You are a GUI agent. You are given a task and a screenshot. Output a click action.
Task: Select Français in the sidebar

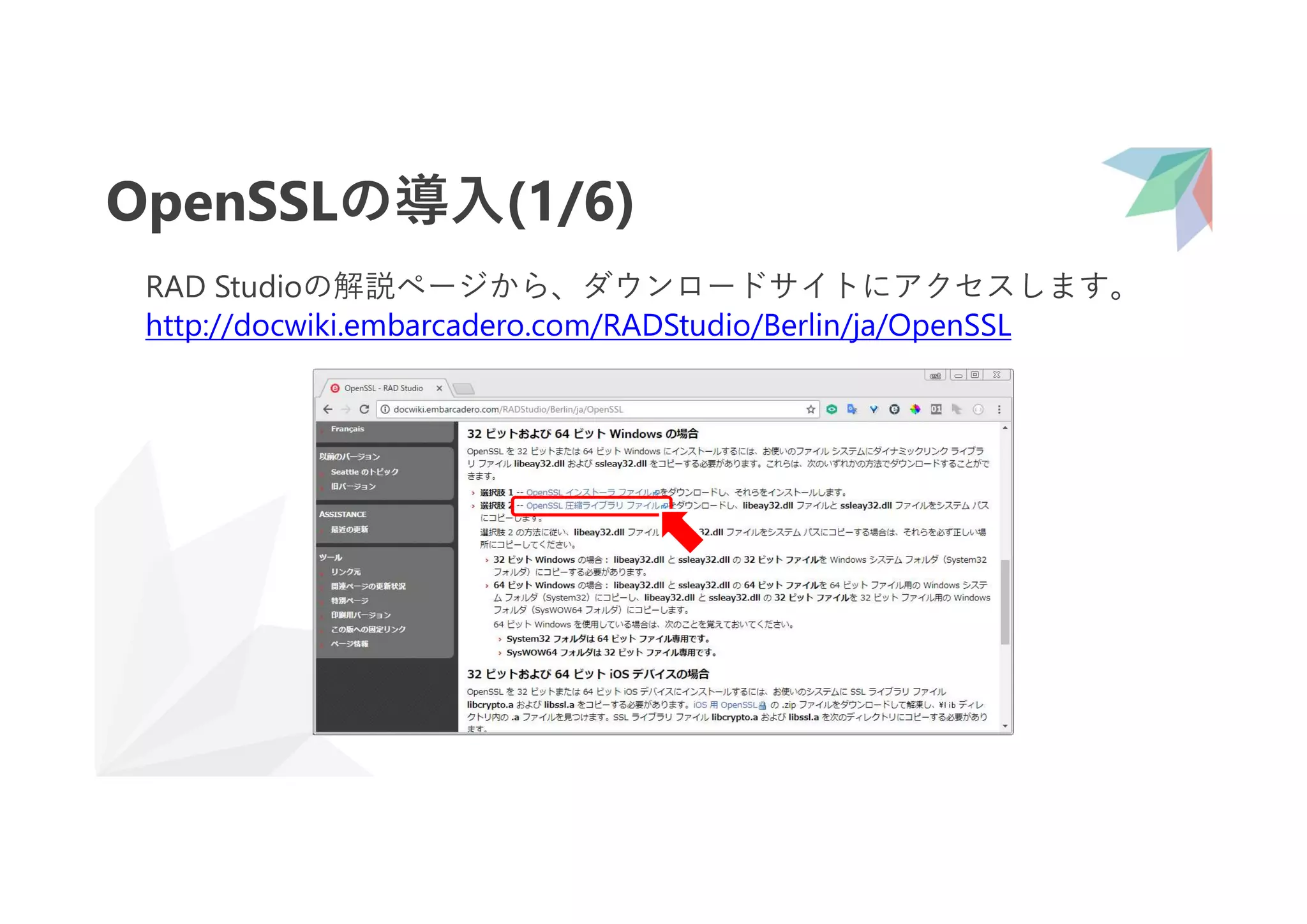[347, 429]
